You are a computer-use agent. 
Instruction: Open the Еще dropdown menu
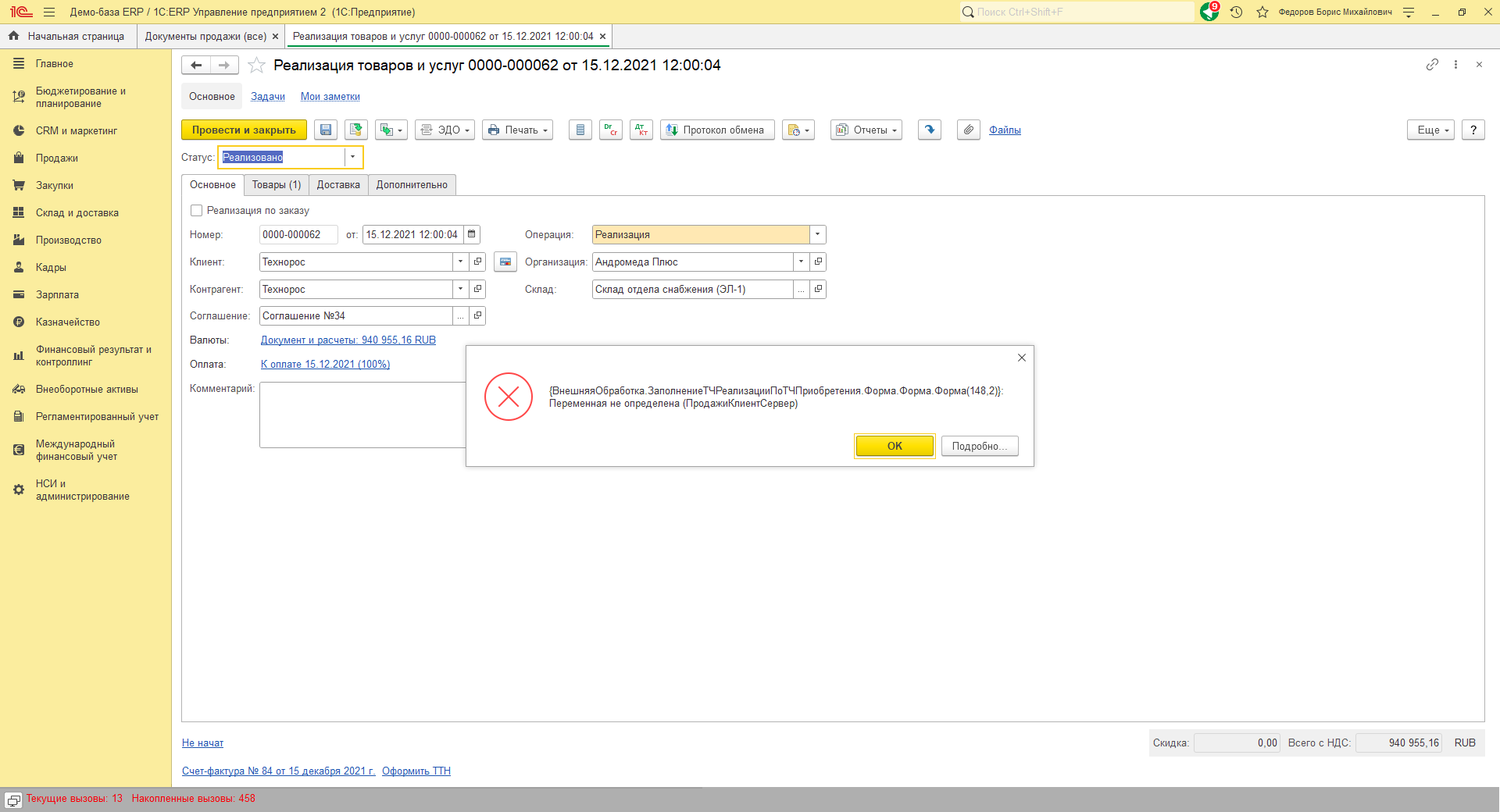[1431, 130]
